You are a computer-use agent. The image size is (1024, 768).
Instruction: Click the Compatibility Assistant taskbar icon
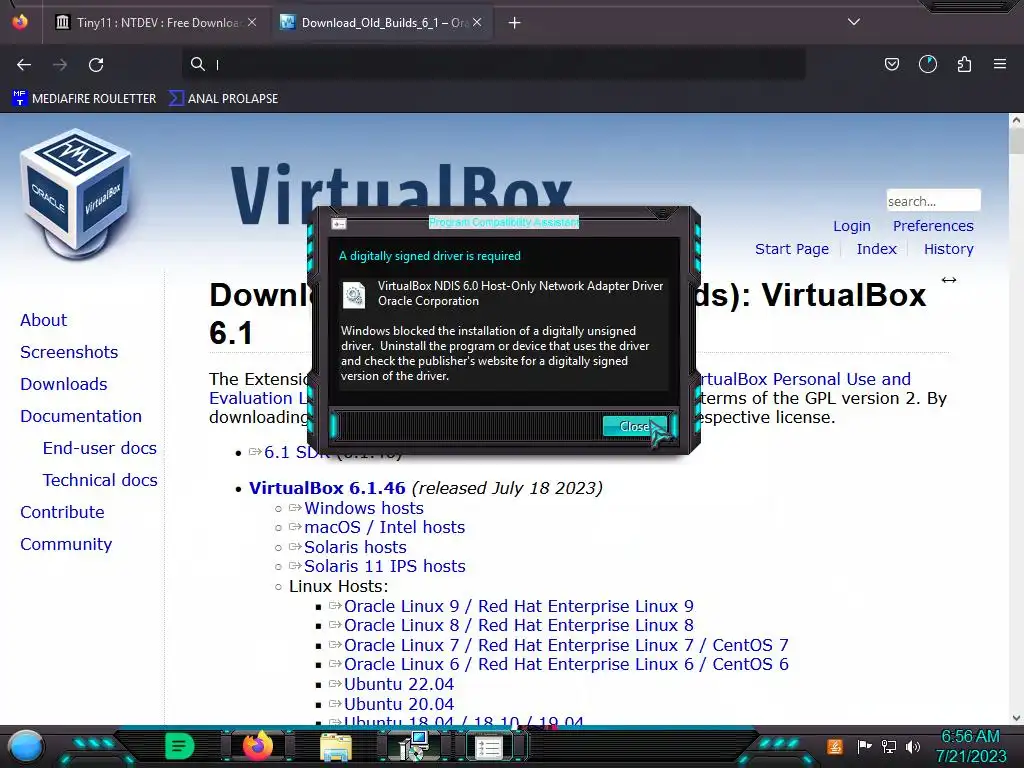click(x=488, y=748)
